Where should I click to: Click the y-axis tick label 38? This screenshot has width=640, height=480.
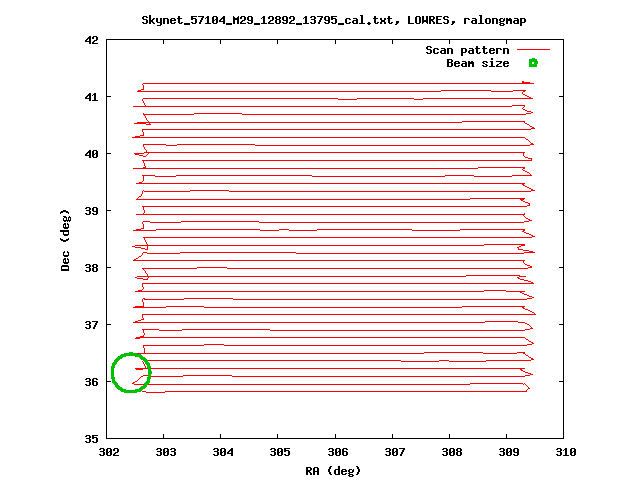click(92, 268)
